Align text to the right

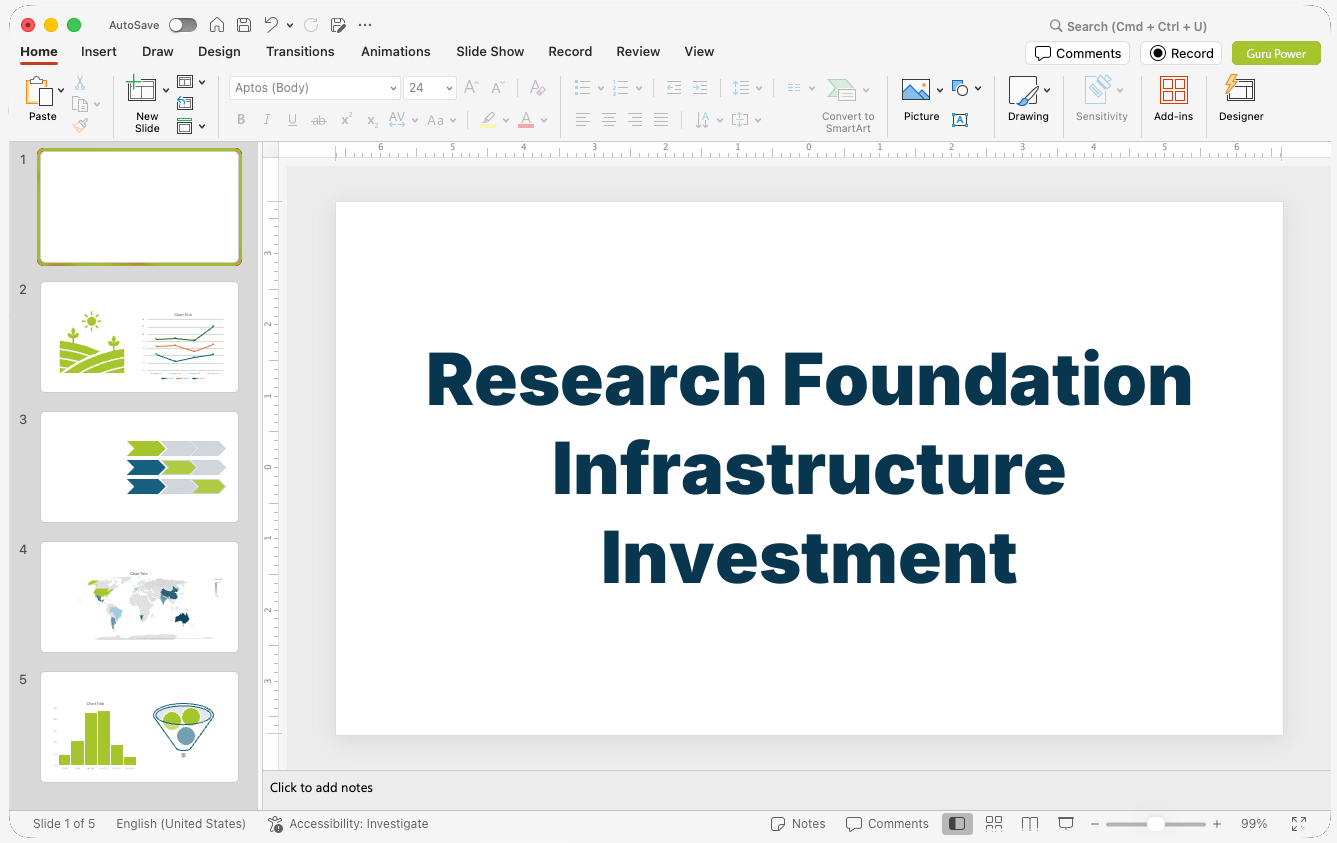635,120
